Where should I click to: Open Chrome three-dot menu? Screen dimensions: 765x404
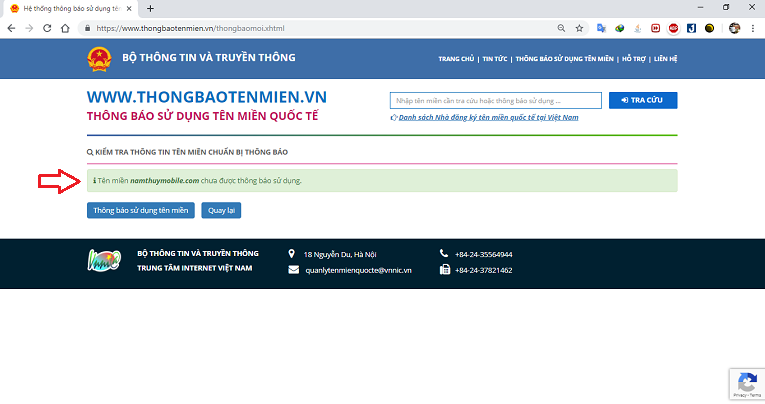(x=753, y=28)
